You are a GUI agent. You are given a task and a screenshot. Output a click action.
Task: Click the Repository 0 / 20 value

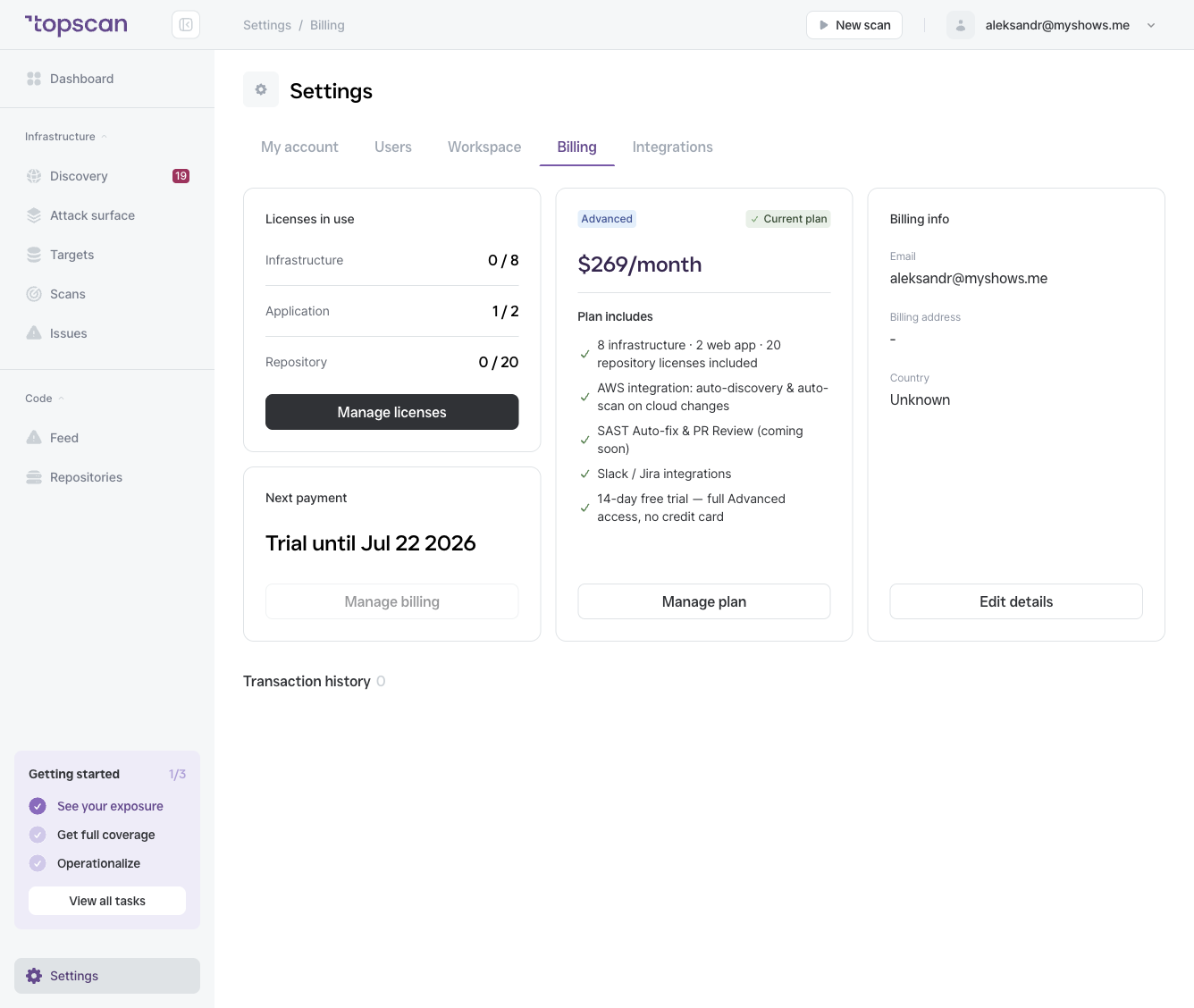point(499,362)
